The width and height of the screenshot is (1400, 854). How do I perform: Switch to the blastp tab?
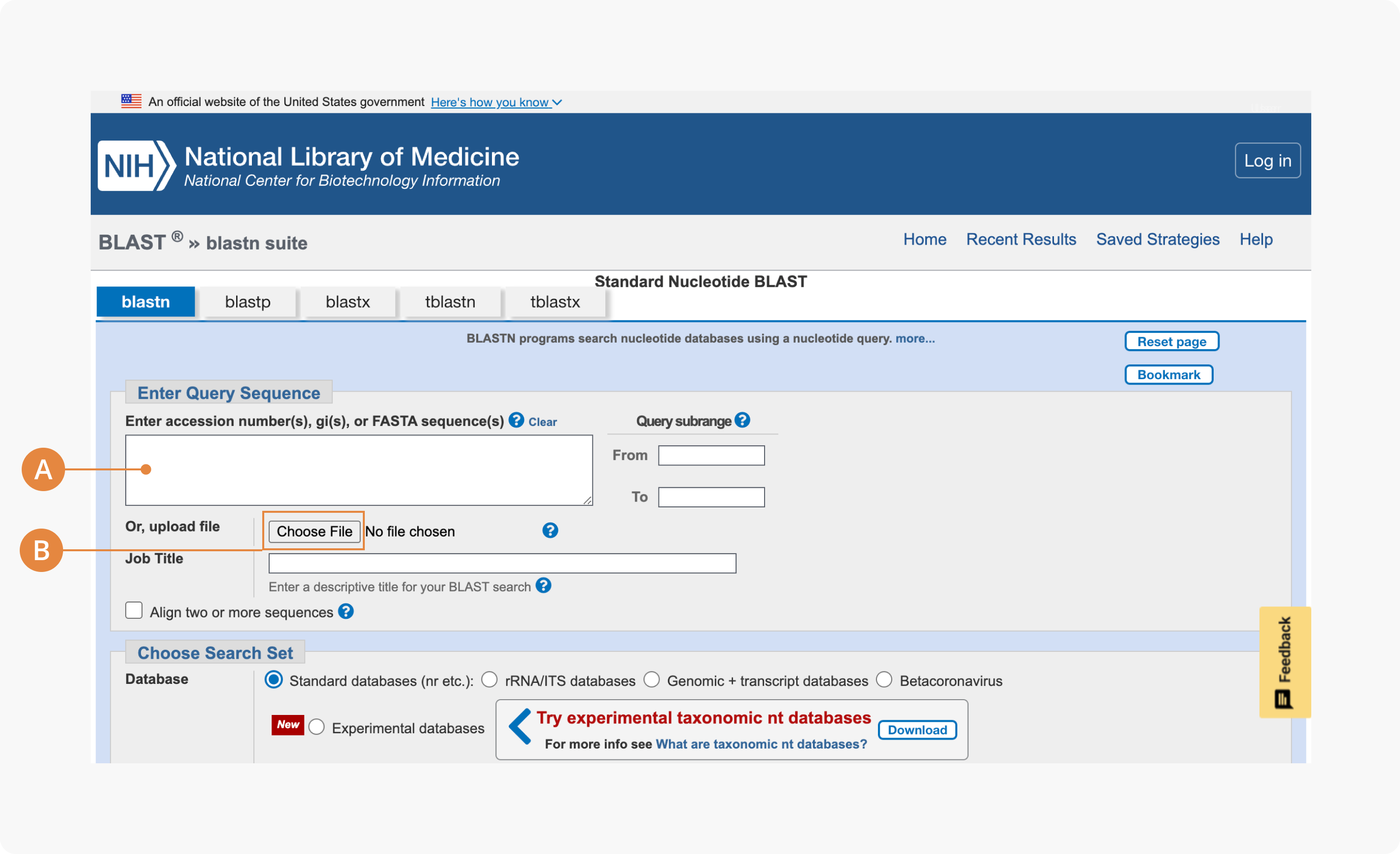(x=247, y=302)
